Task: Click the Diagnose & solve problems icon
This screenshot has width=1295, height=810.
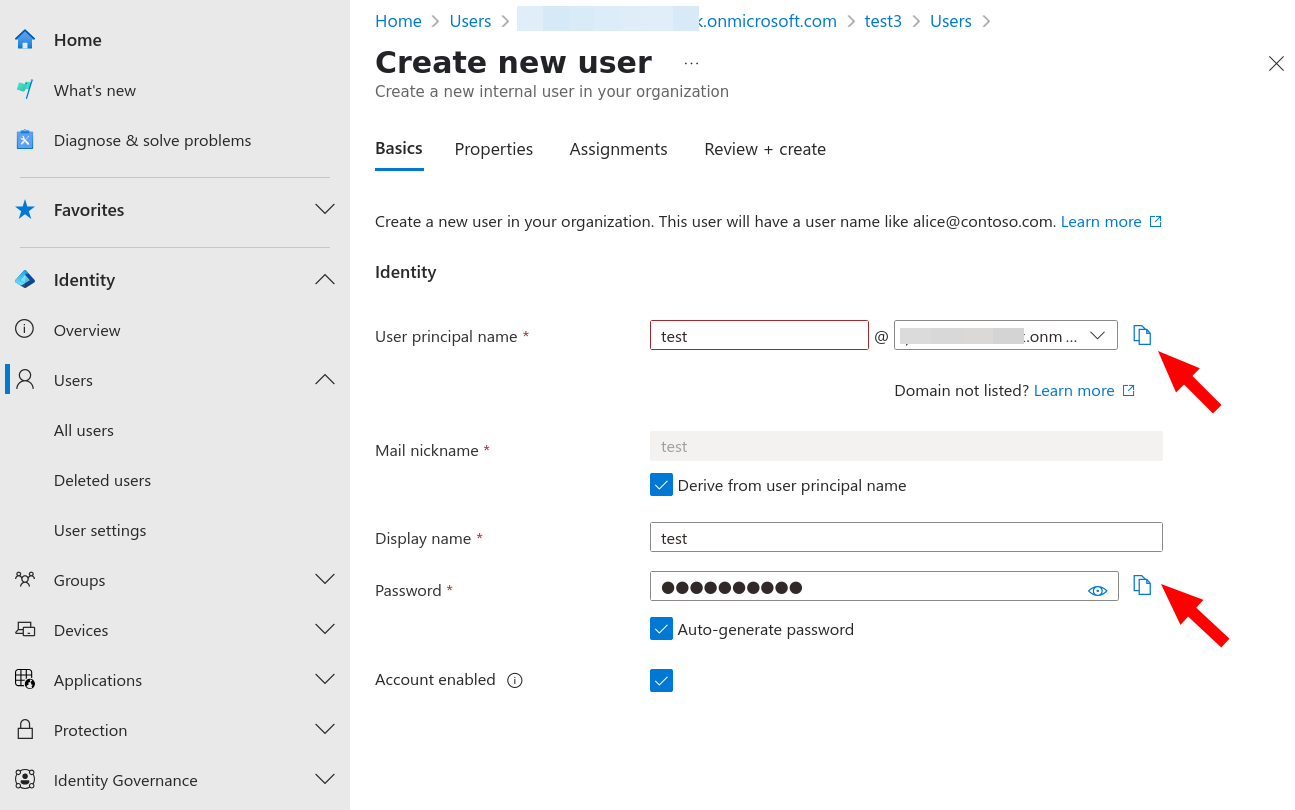Action: [x=25, y=140]
